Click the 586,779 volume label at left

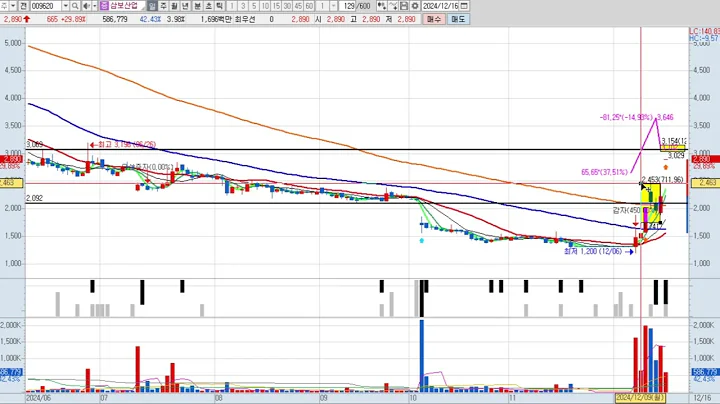pos(11,372)
